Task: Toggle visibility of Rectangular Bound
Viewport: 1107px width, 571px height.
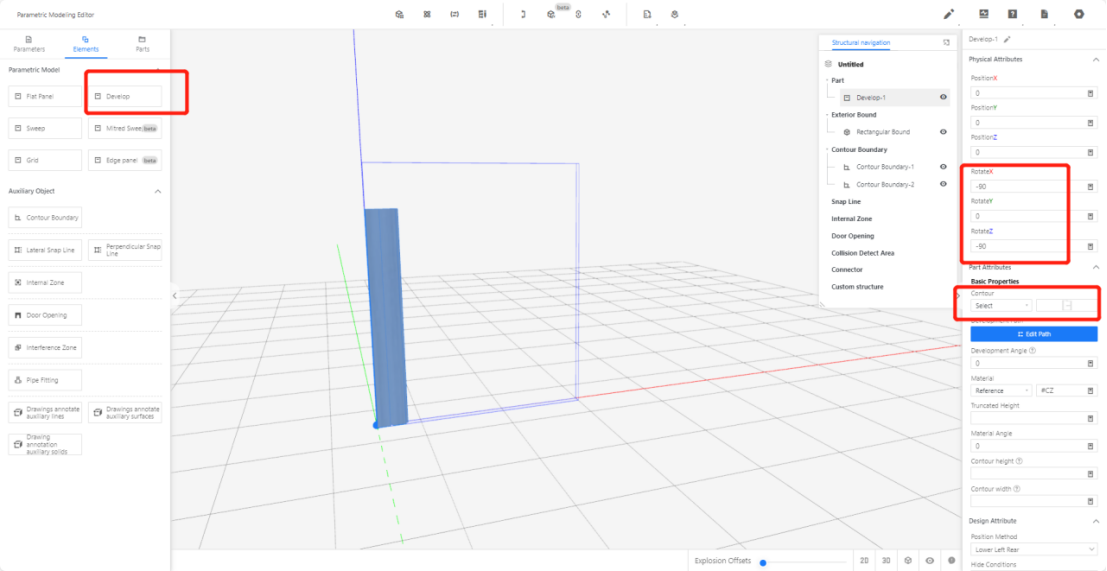Action: click(x=943, y=132)
